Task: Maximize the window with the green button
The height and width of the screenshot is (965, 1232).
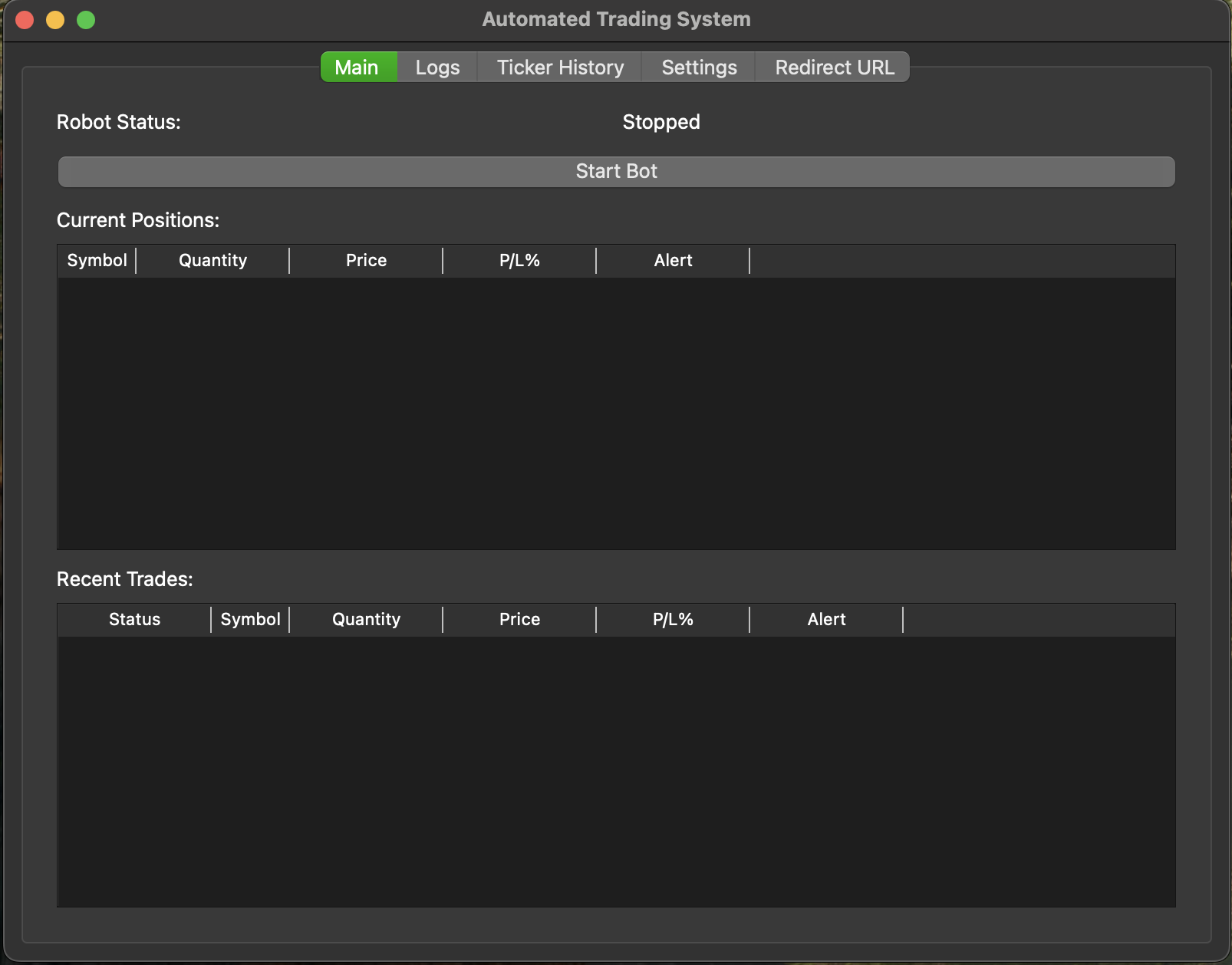Action: click(x=86, y=20)
